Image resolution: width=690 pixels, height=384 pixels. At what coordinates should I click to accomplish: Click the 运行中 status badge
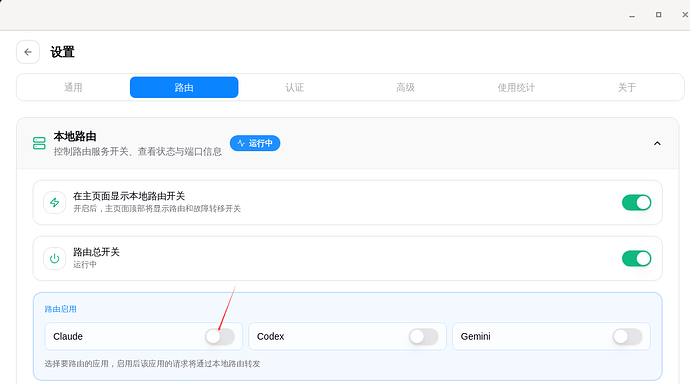click(255, 143)
